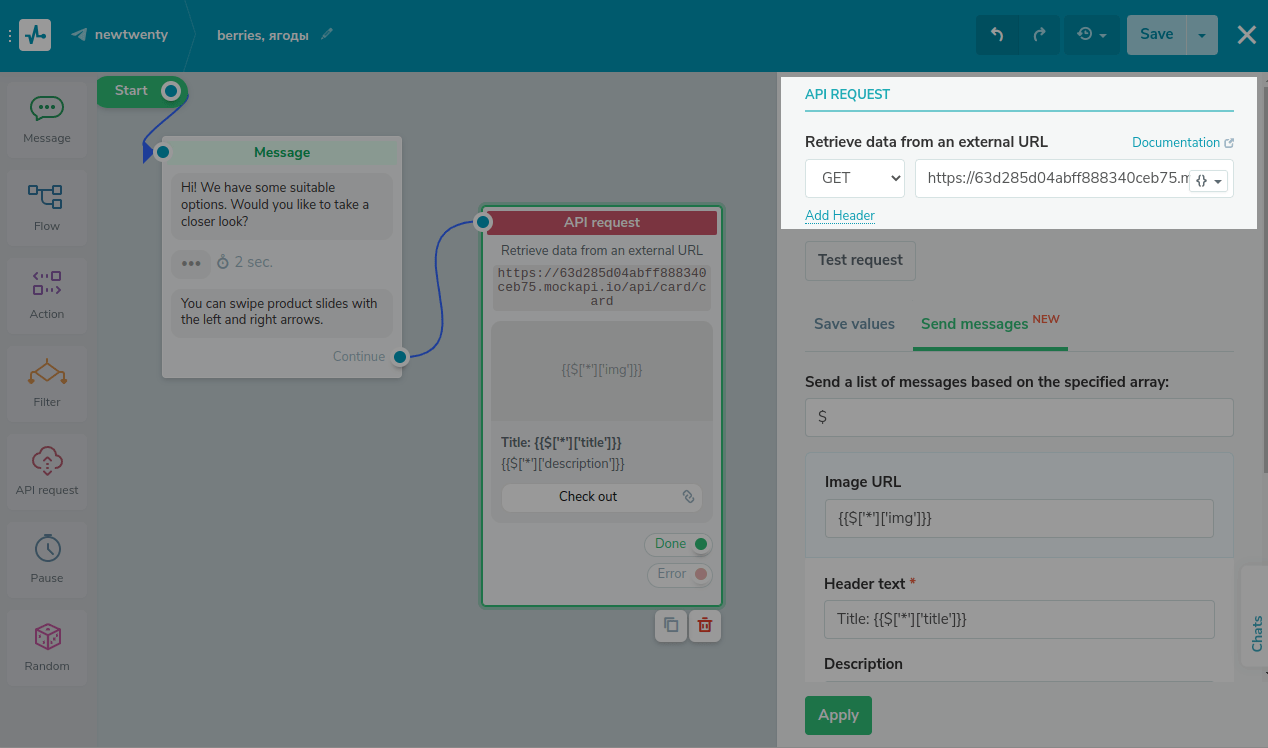
Task: Open the GET method dropdown
Action: pos(855,178)
